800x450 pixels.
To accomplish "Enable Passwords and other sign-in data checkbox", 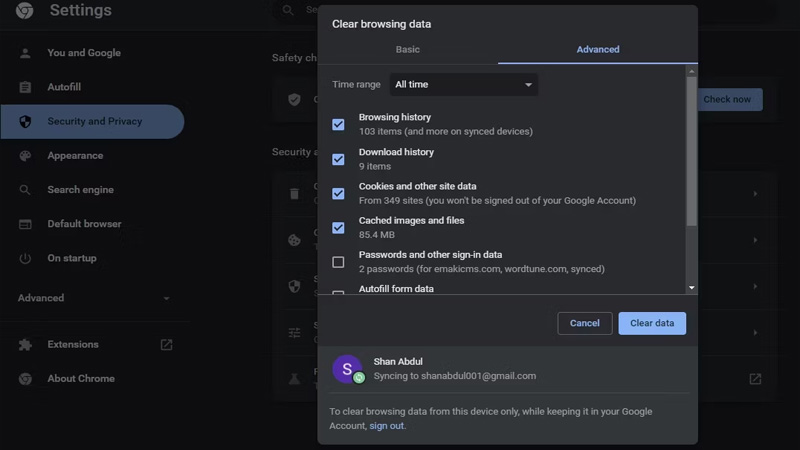I will 338,262.
